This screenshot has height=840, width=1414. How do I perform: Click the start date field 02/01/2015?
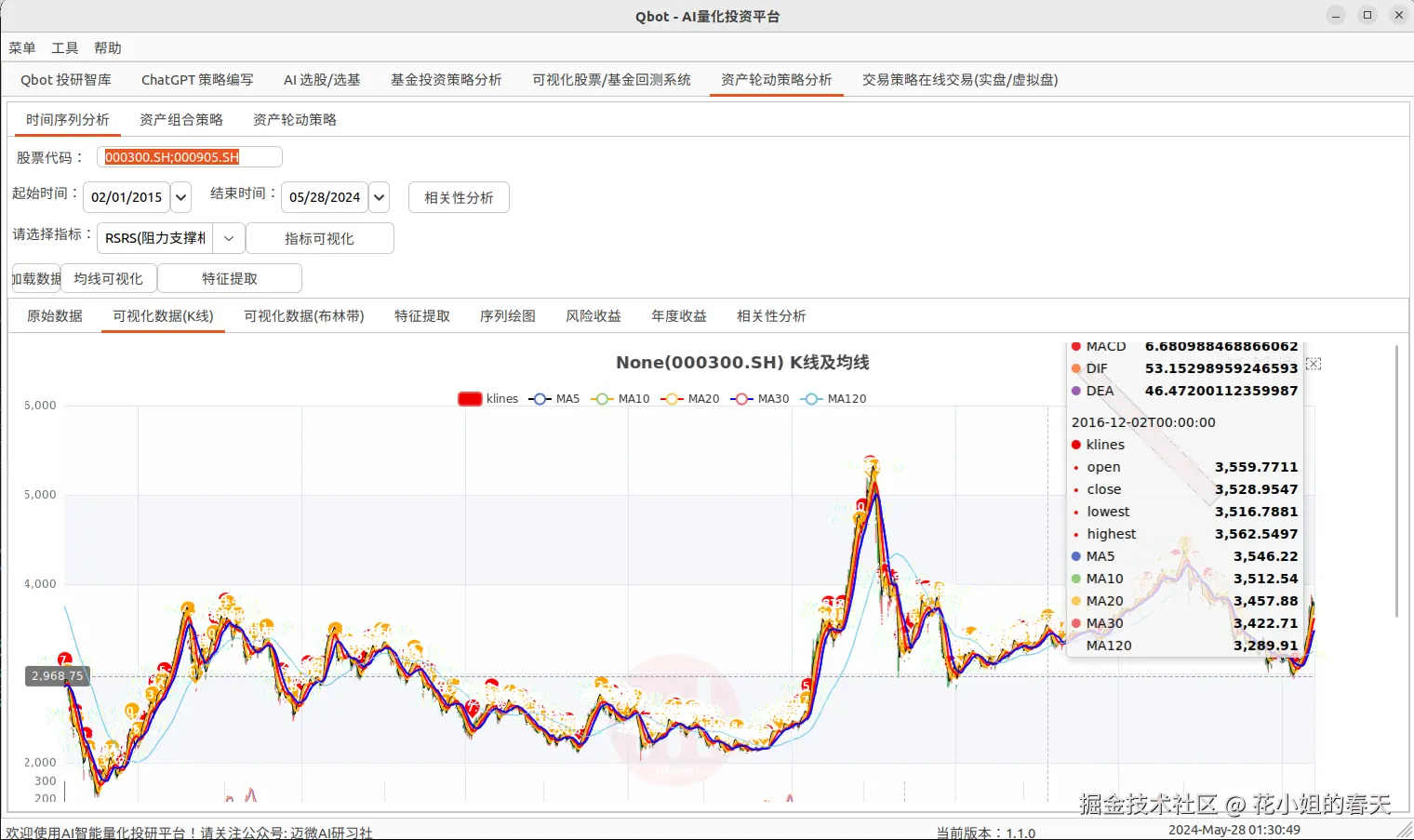click(x=127, y=197)
